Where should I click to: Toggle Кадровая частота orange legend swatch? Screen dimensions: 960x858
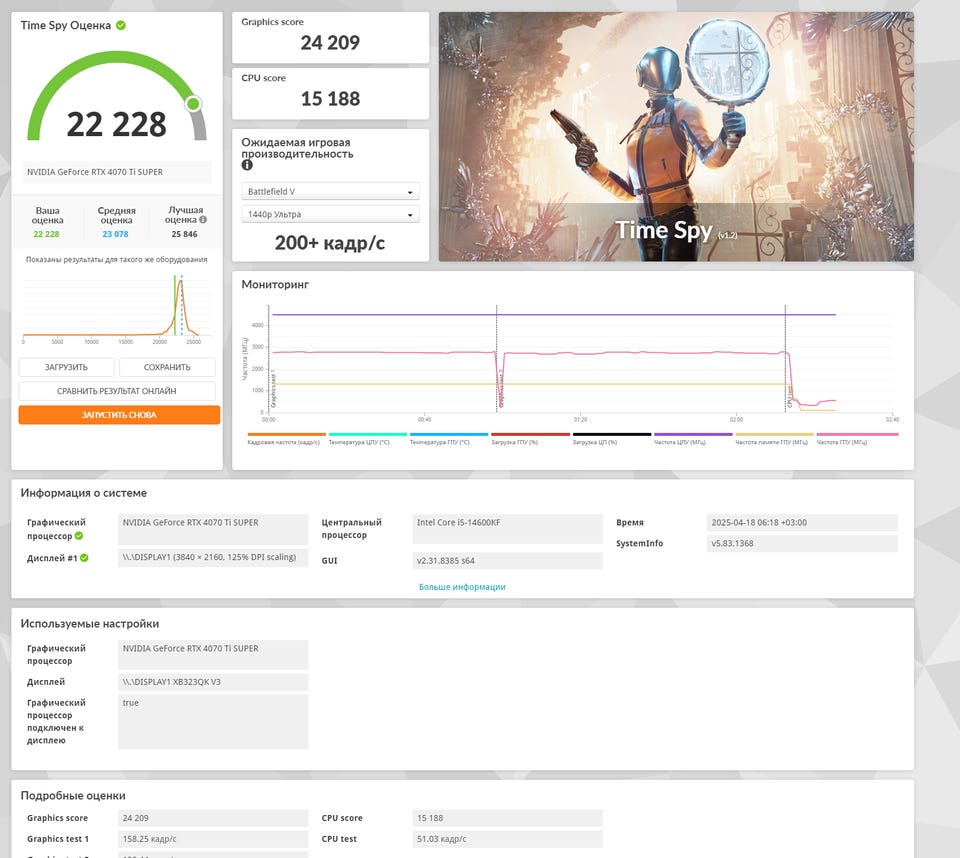pos(287,434)
